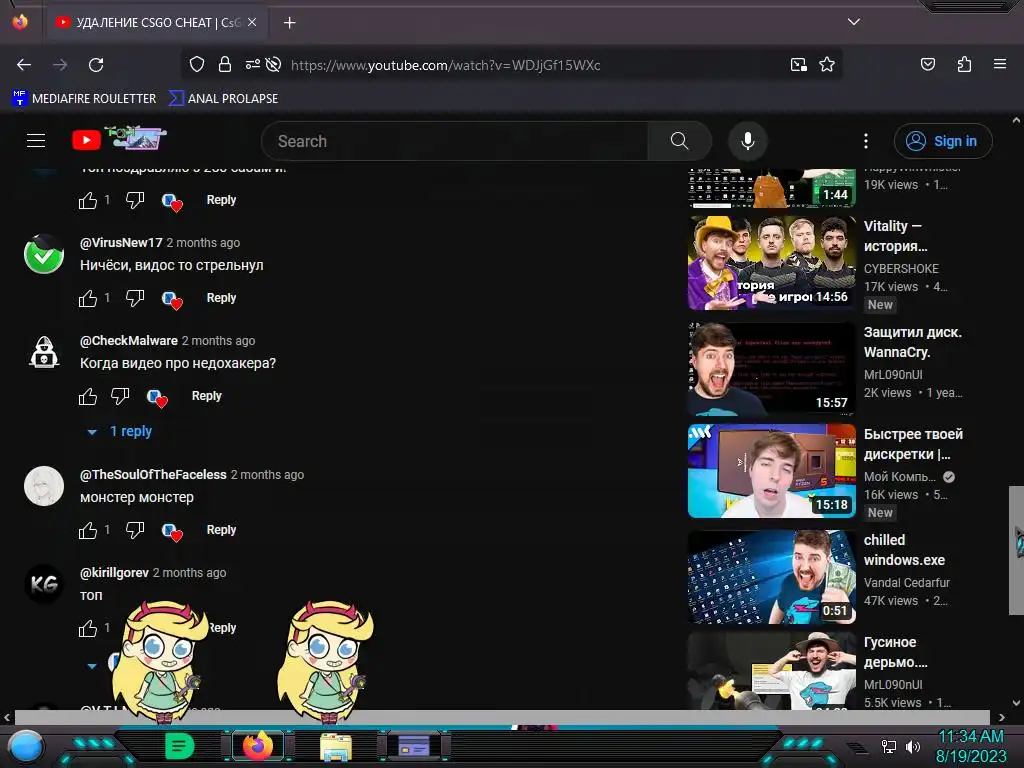Open the 1:44 video thumbnail

(772, 188)
